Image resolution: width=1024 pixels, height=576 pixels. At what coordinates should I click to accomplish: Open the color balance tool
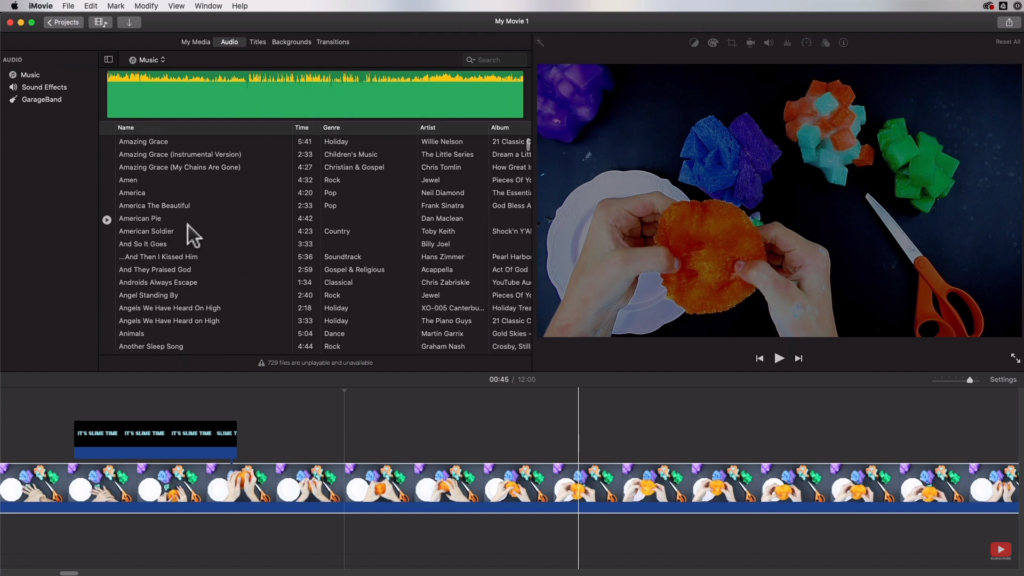point(694,42)
